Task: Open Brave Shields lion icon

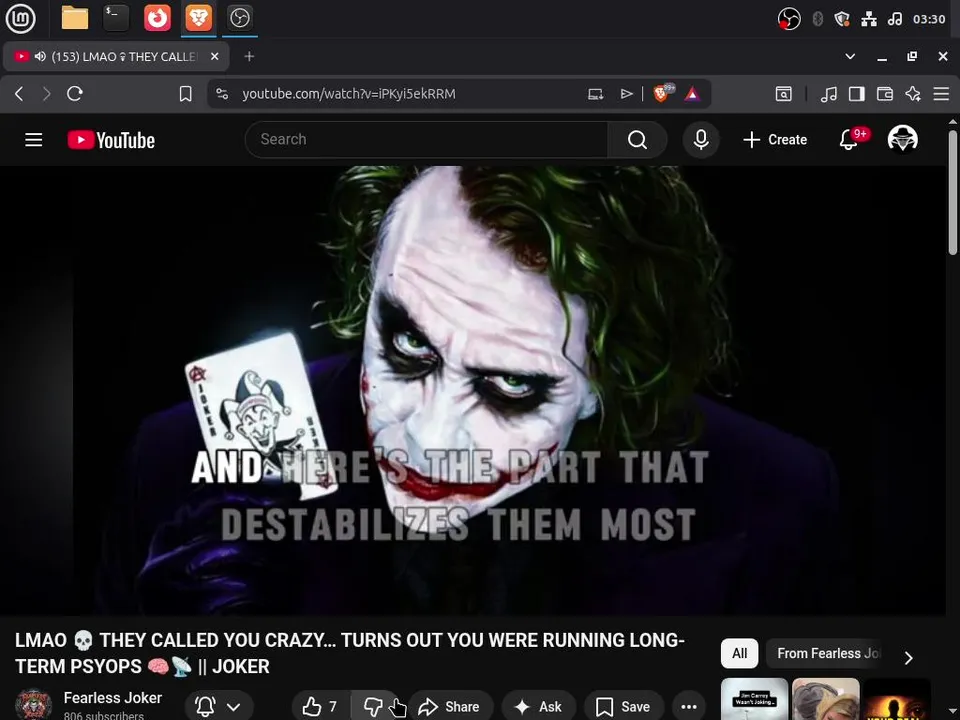Action: coord(662,93)
